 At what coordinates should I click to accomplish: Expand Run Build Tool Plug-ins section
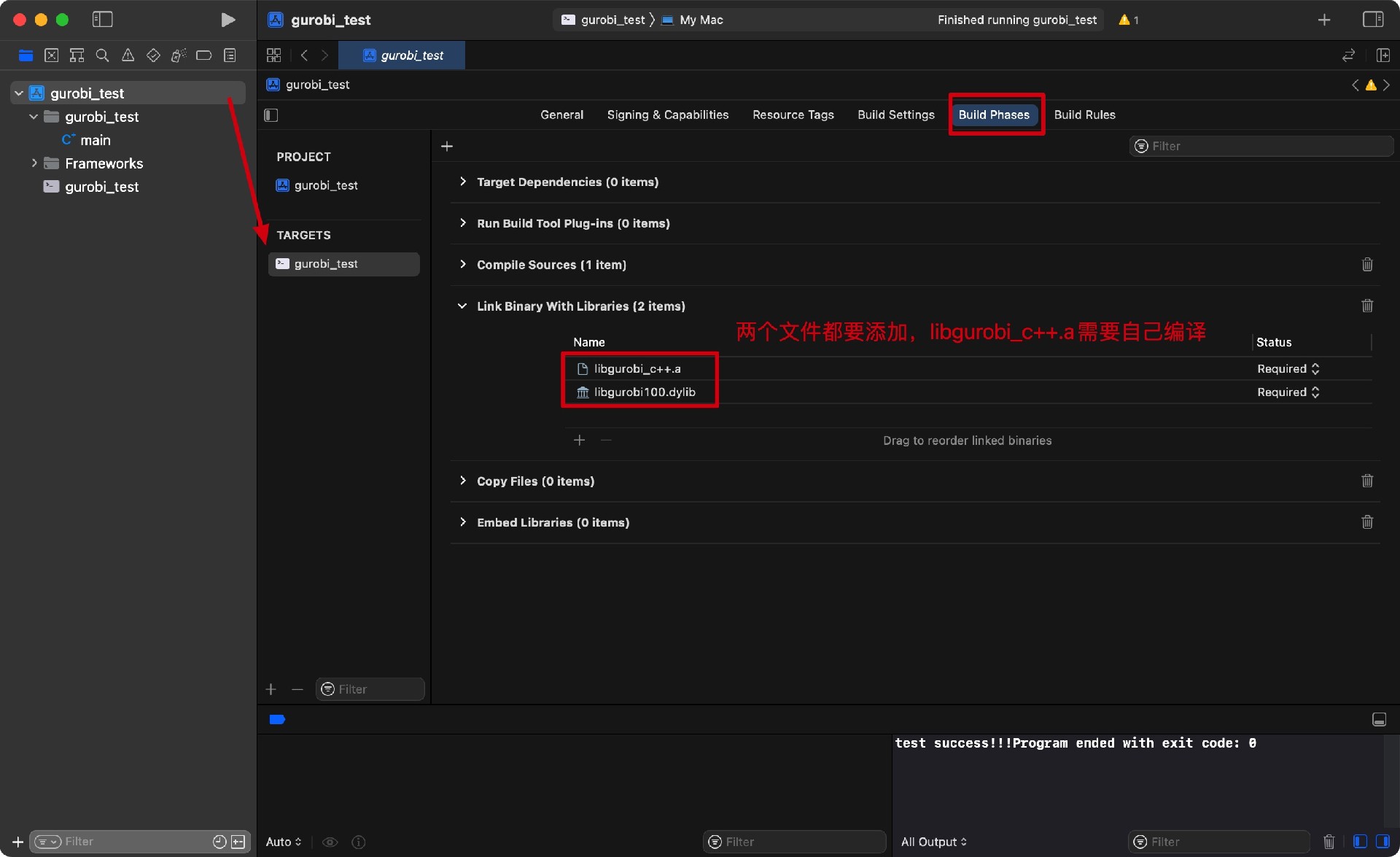click(x=462, y=223)
